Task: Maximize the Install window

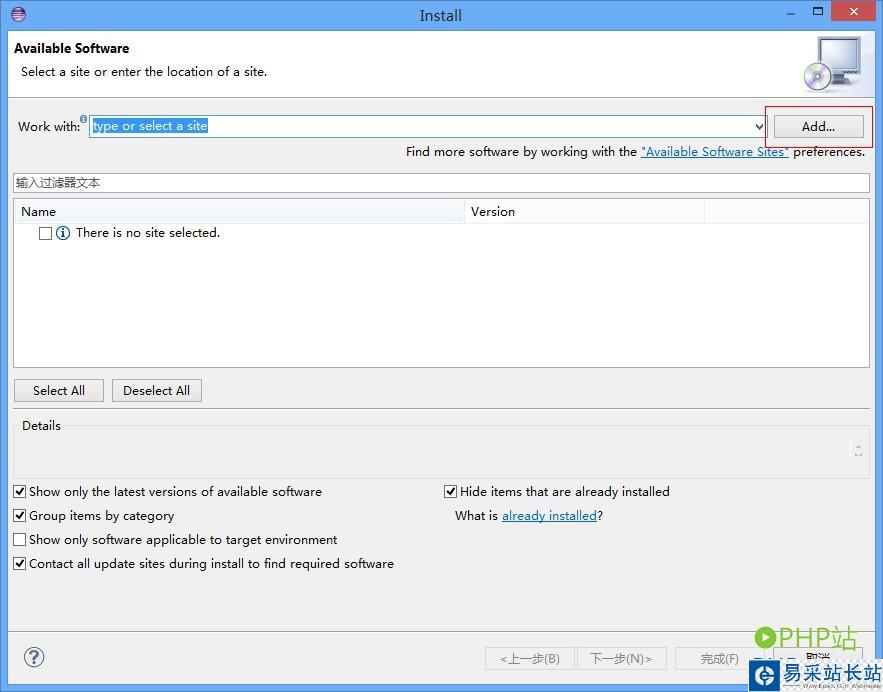Action: coord(818,11)
